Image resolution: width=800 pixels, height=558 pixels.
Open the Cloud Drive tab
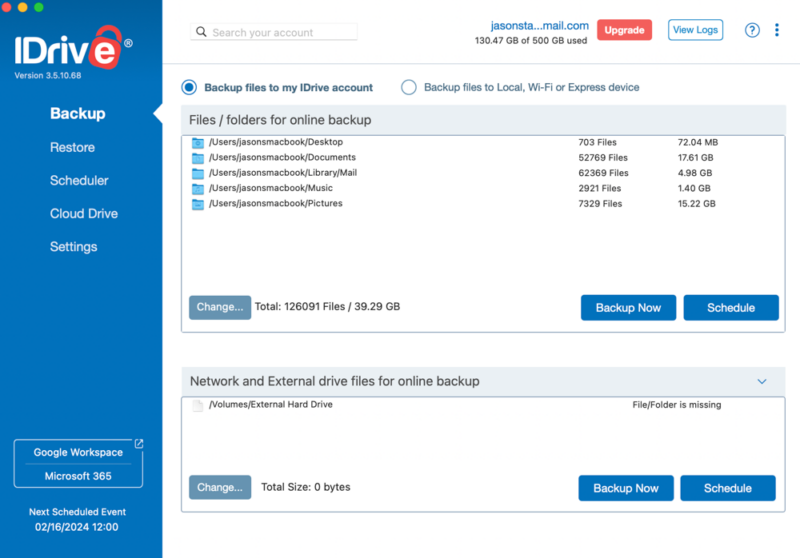pyautogui.click(x=84, y=214)
